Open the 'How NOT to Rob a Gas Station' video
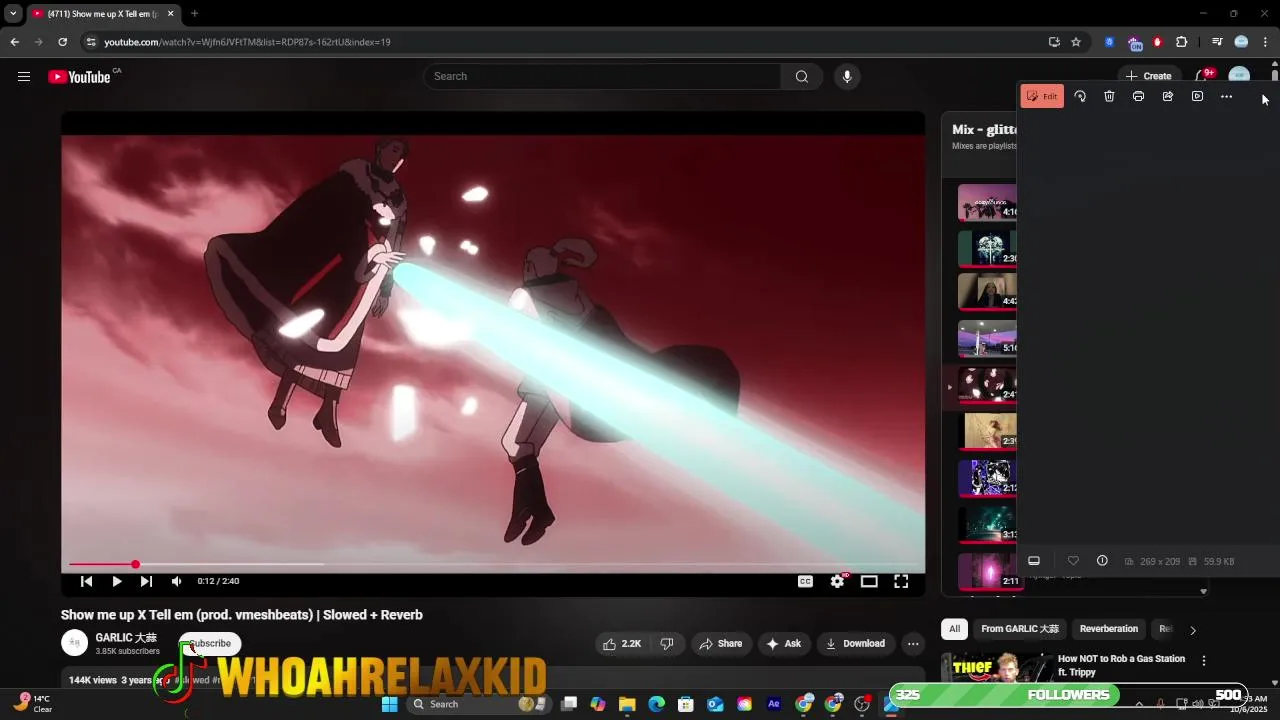The width and height of the screenshot is (1280, 720). pos(1121,665)
